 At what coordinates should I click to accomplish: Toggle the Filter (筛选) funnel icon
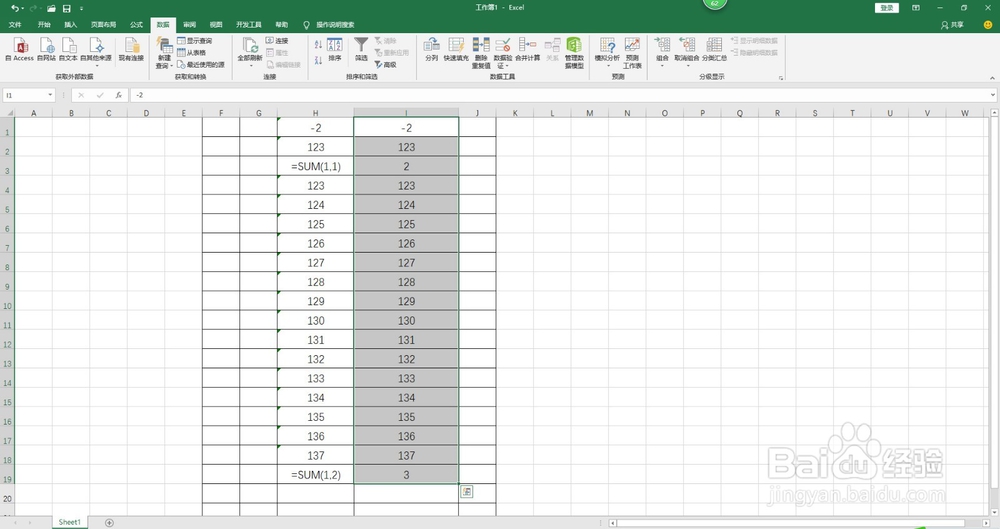point(361,49)
